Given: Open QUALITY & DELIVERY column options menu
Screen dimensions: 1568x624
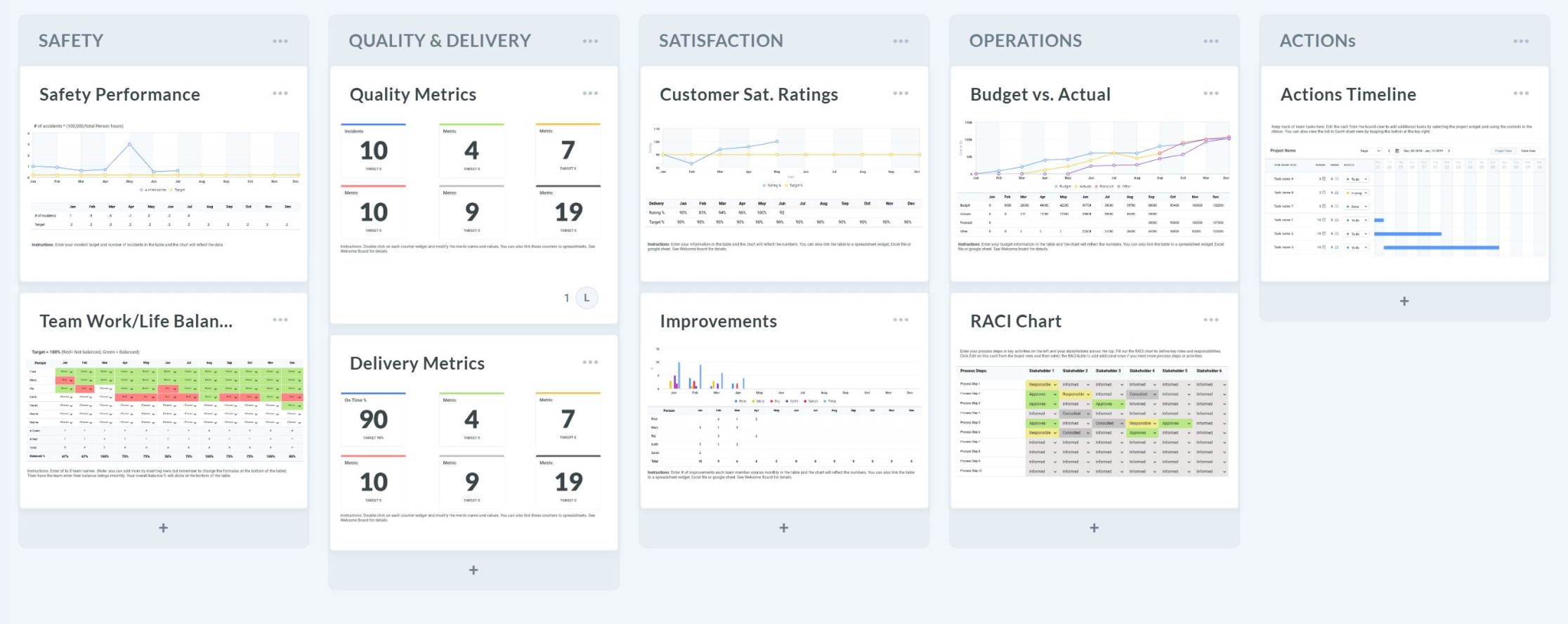Looking at the screenshot, I should 590,41.
